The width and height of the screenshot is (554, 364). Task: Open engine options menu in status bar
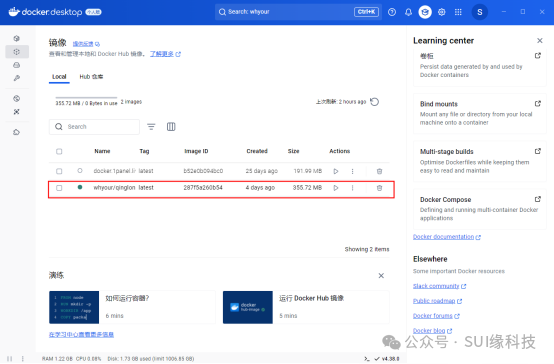click(x=23, y=359)
